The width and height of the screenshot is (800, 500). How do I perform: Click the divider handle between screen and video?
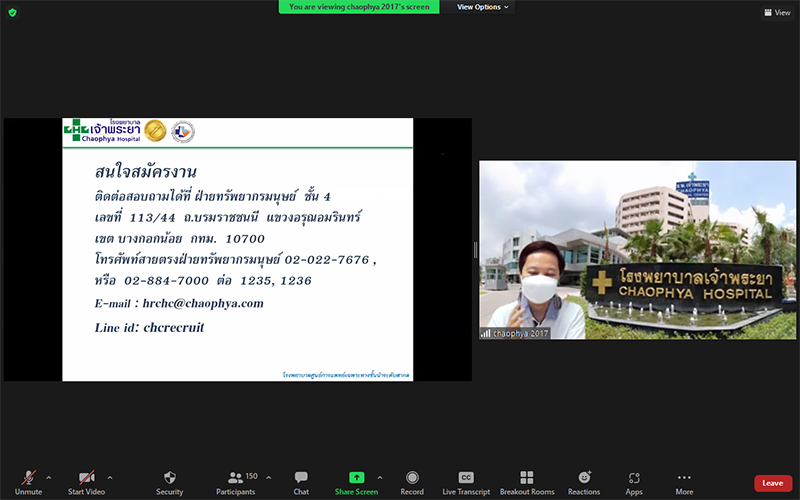(476, 250)
